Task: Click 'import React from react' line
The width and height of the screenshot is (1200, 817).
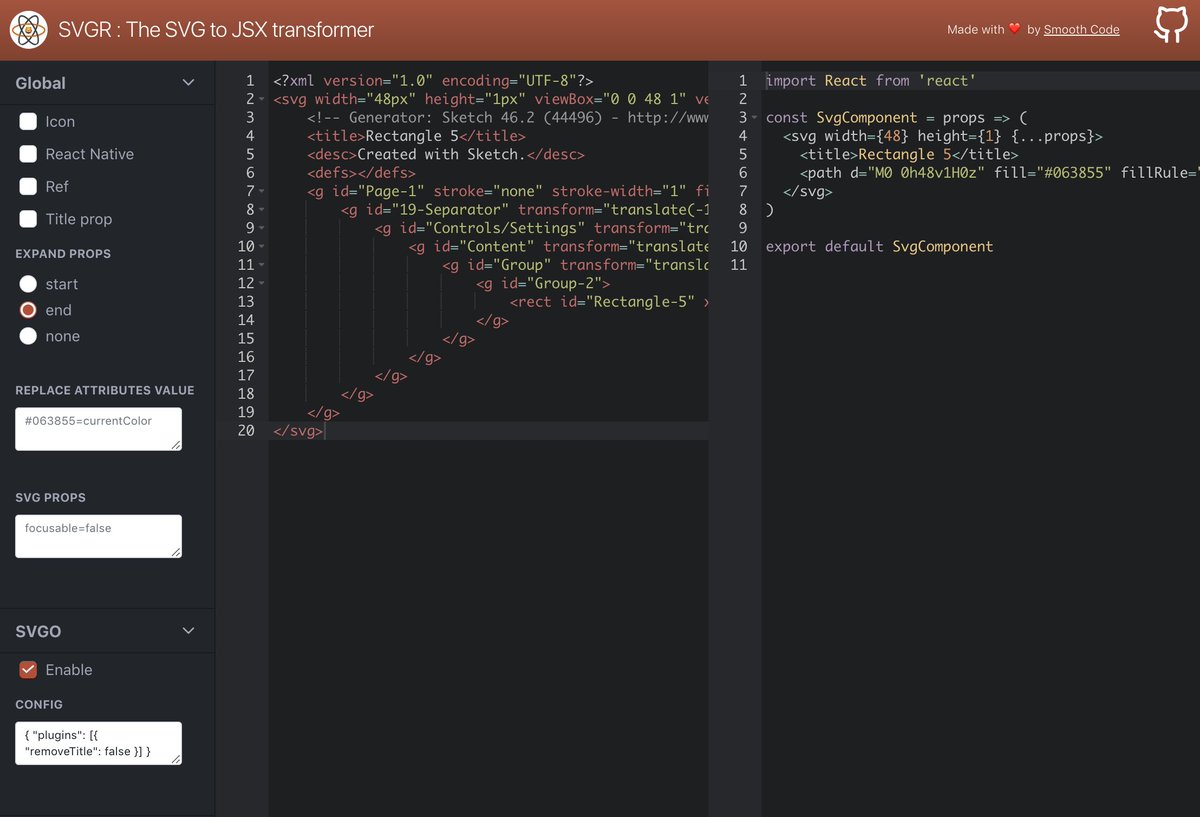Action: (871, 81)
